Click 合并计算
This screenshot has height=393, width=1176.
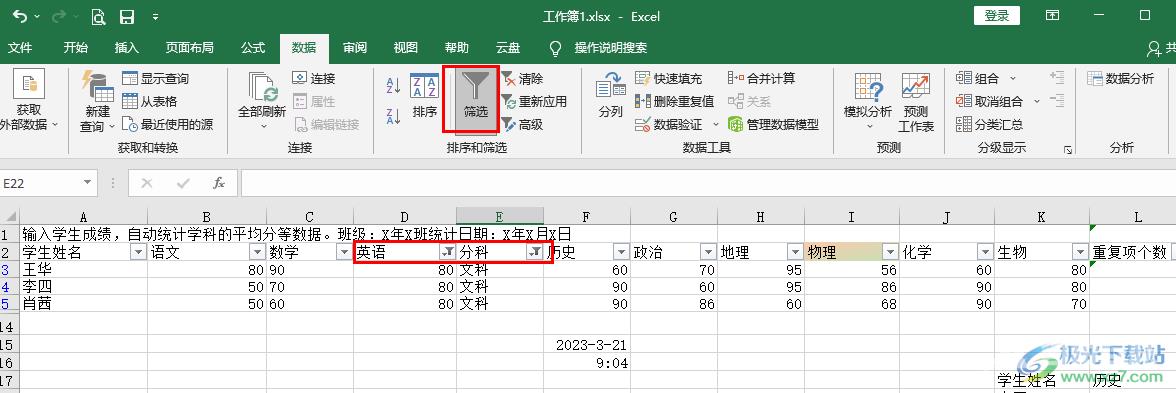tap(761, 78)
